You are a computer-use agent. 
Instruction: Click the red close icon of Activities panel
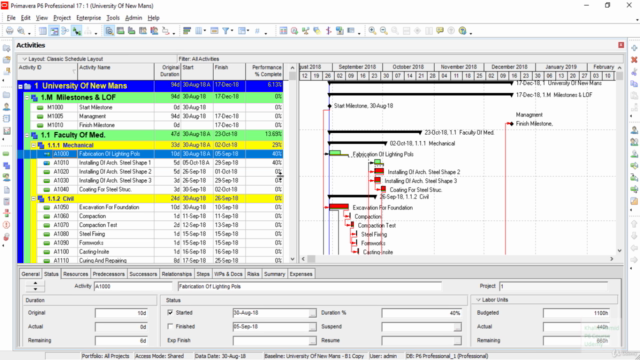[621, 45]
